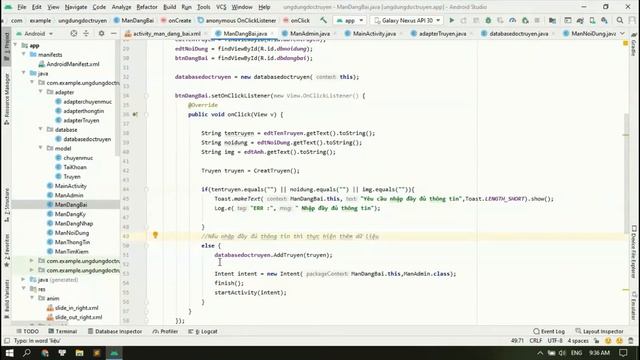Open the VCS menu

pos(221,7)
